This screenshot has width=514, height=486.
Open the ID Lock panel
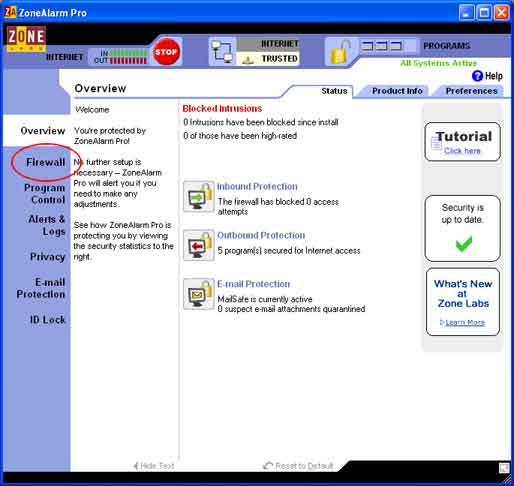pos(48,320)
